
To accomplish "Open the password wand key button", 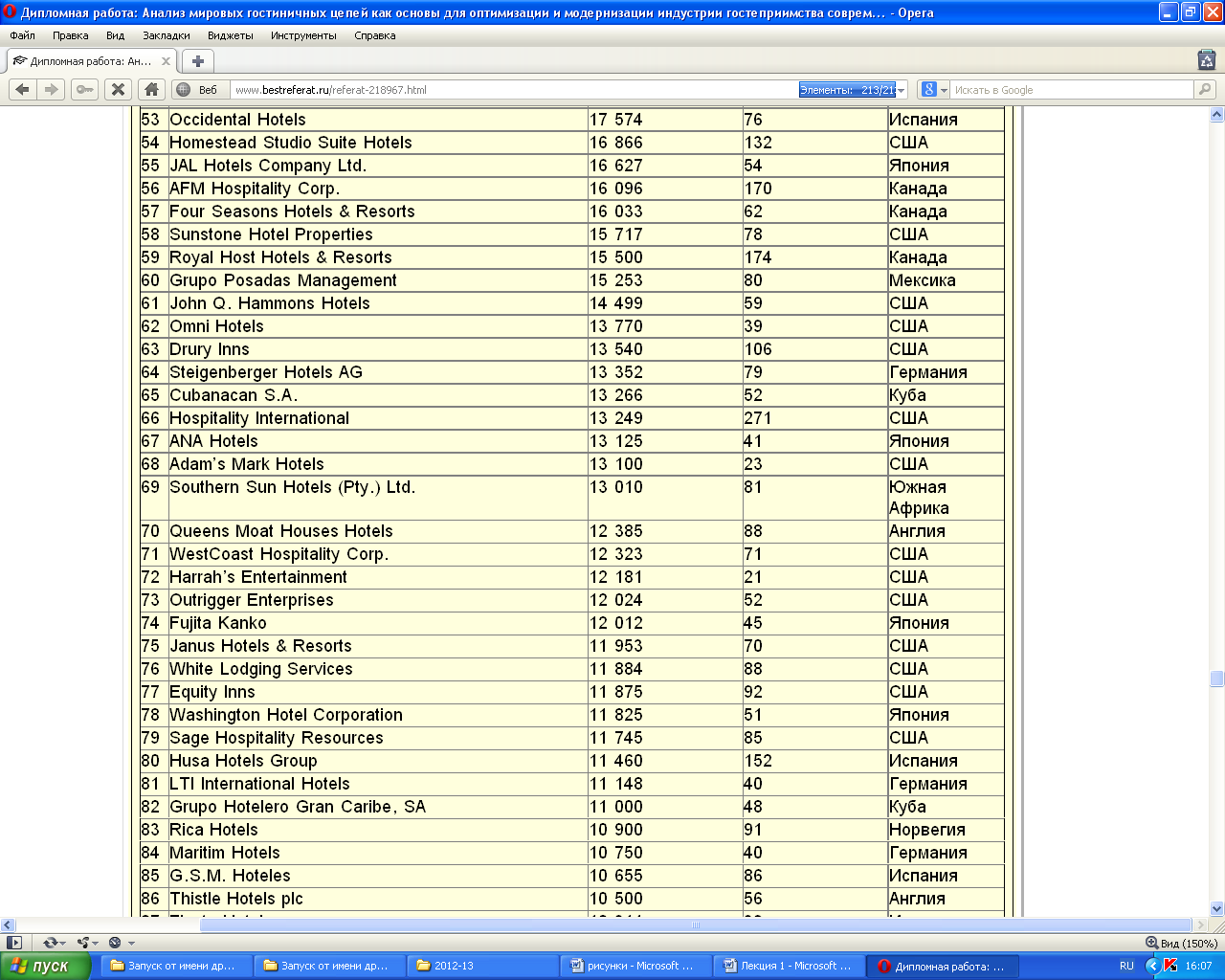I will coord(84,89).
